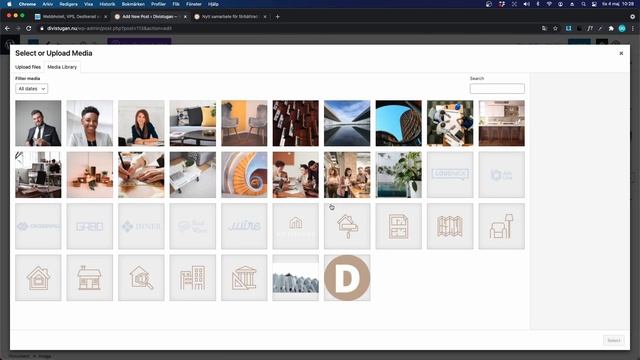Select the armchair and floor lamp icon
640x360 pixels.
coord(501,226)
